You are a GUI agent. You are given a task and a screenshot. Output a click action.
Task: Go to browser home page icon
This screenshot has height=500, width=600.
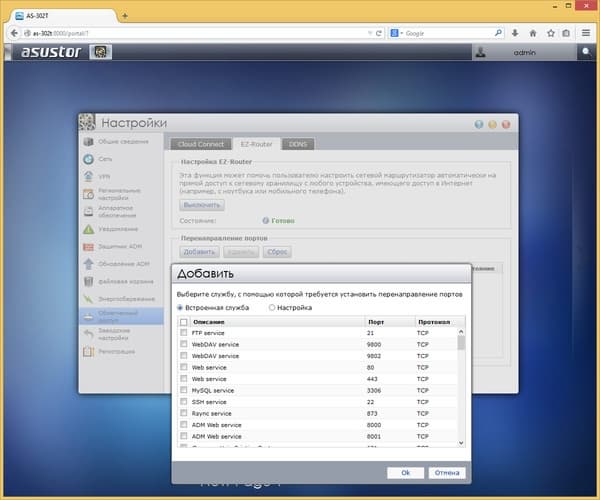coord(533,33)
